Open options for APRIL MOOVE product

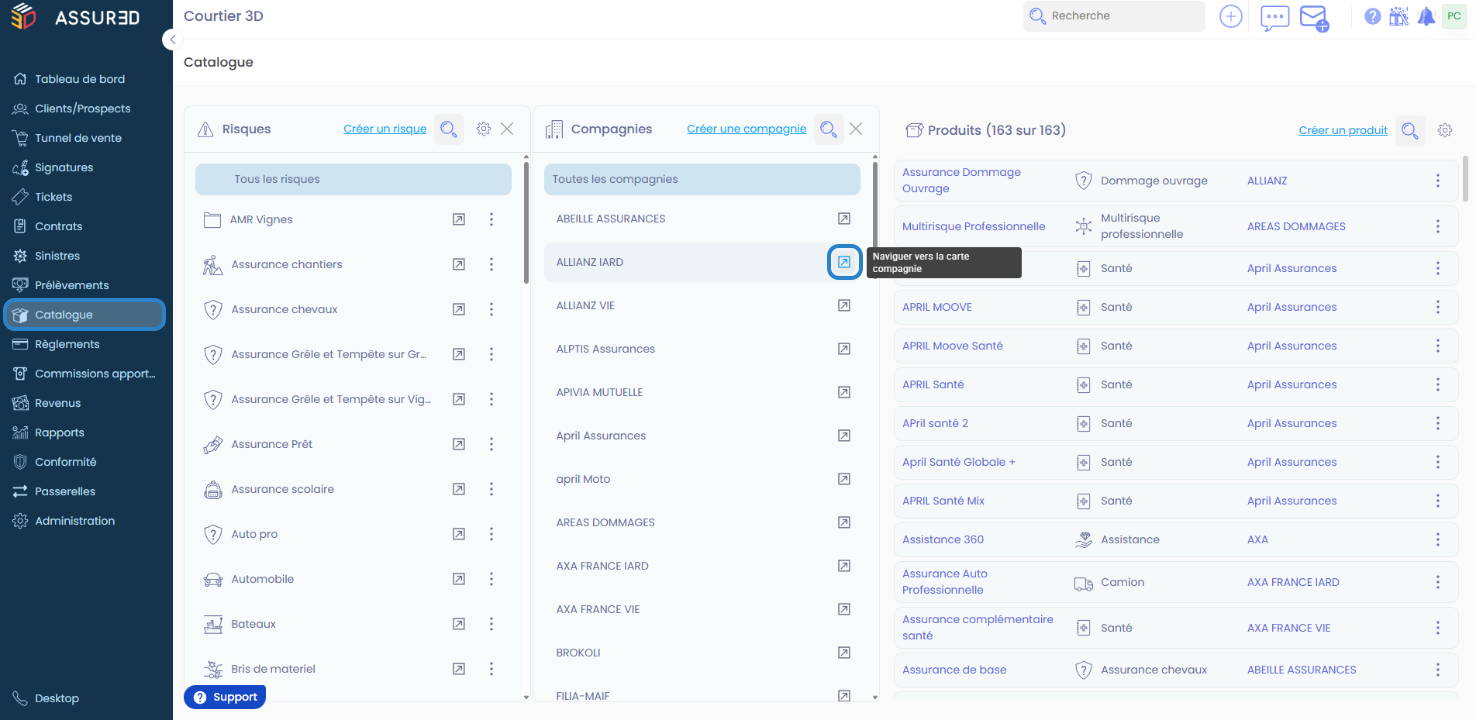(1438, 307)
